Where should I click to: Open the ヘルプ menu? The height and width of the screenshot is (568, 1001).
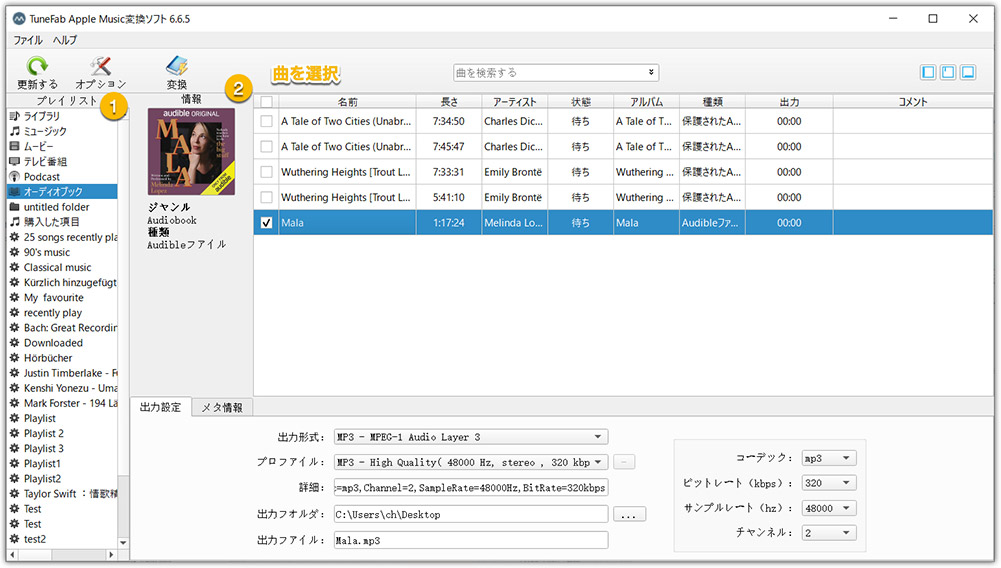tap(64, 40)
